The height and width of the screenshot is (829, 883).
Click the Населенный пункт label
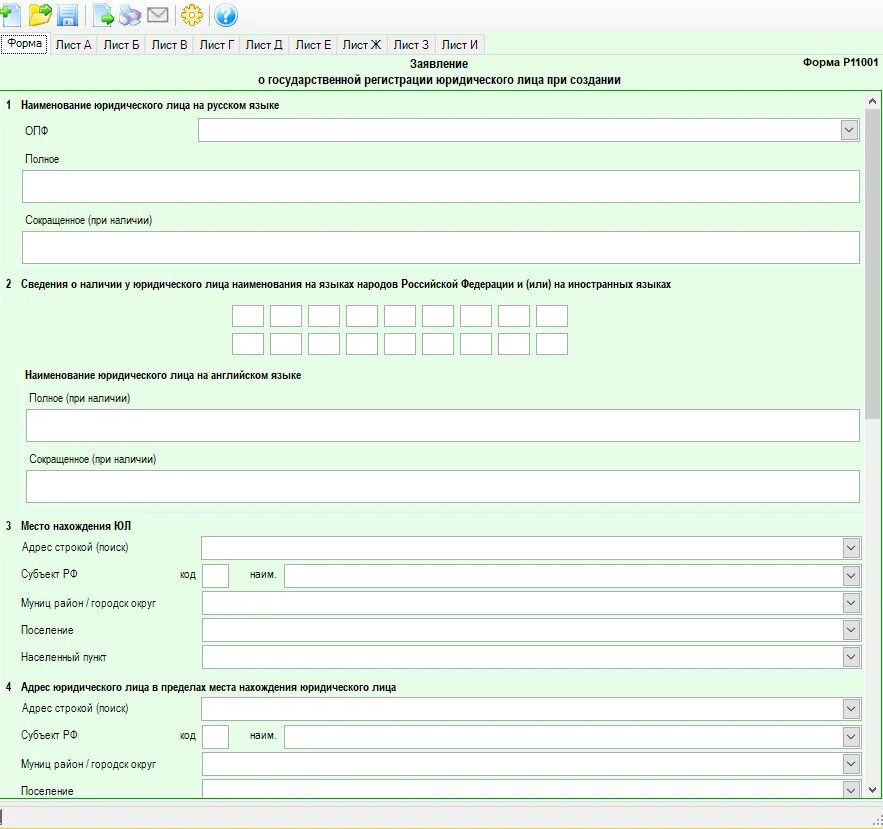pos(64,657)
